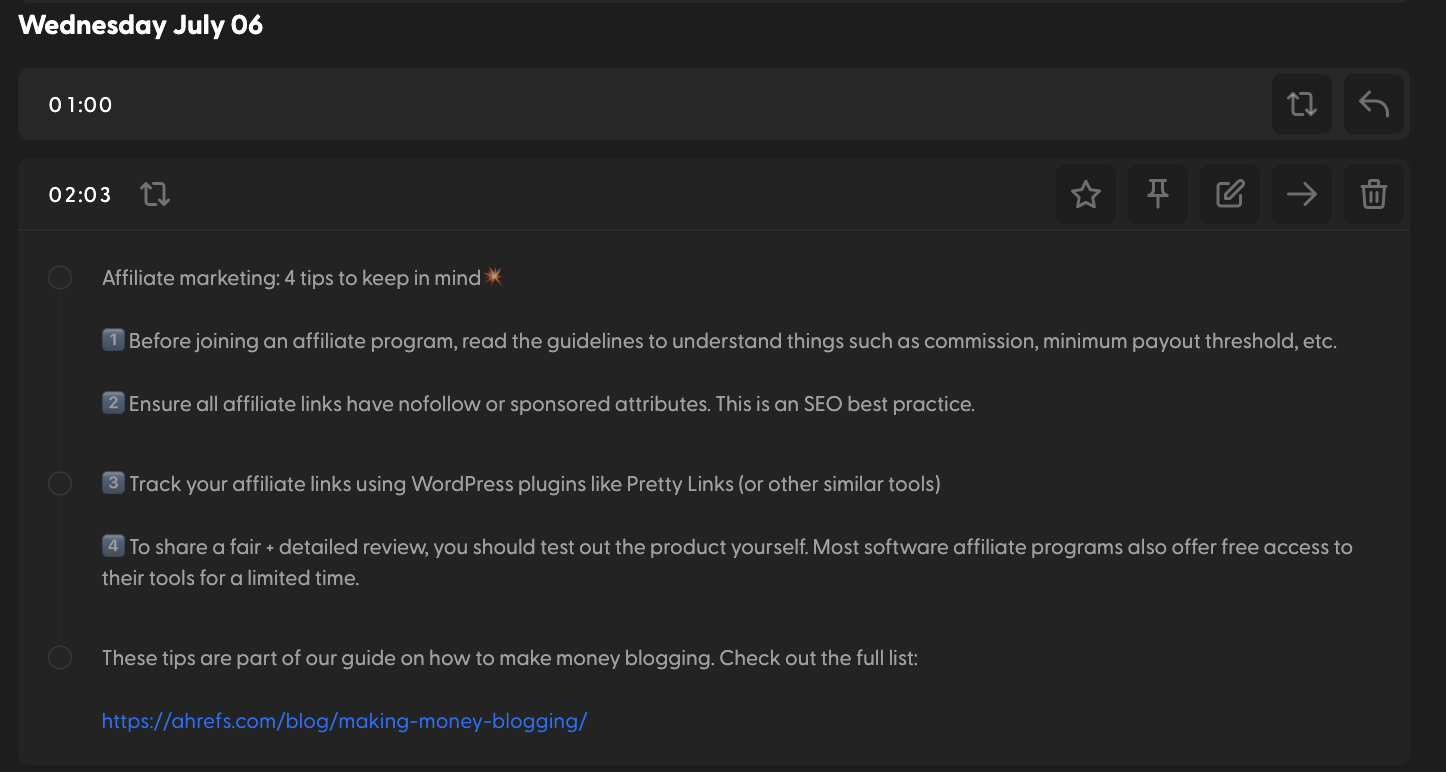Viewport: 1446px width, 772px height.
Task: Favorite the 02:03 scheduled post
Action: [x=1085, y=193]
